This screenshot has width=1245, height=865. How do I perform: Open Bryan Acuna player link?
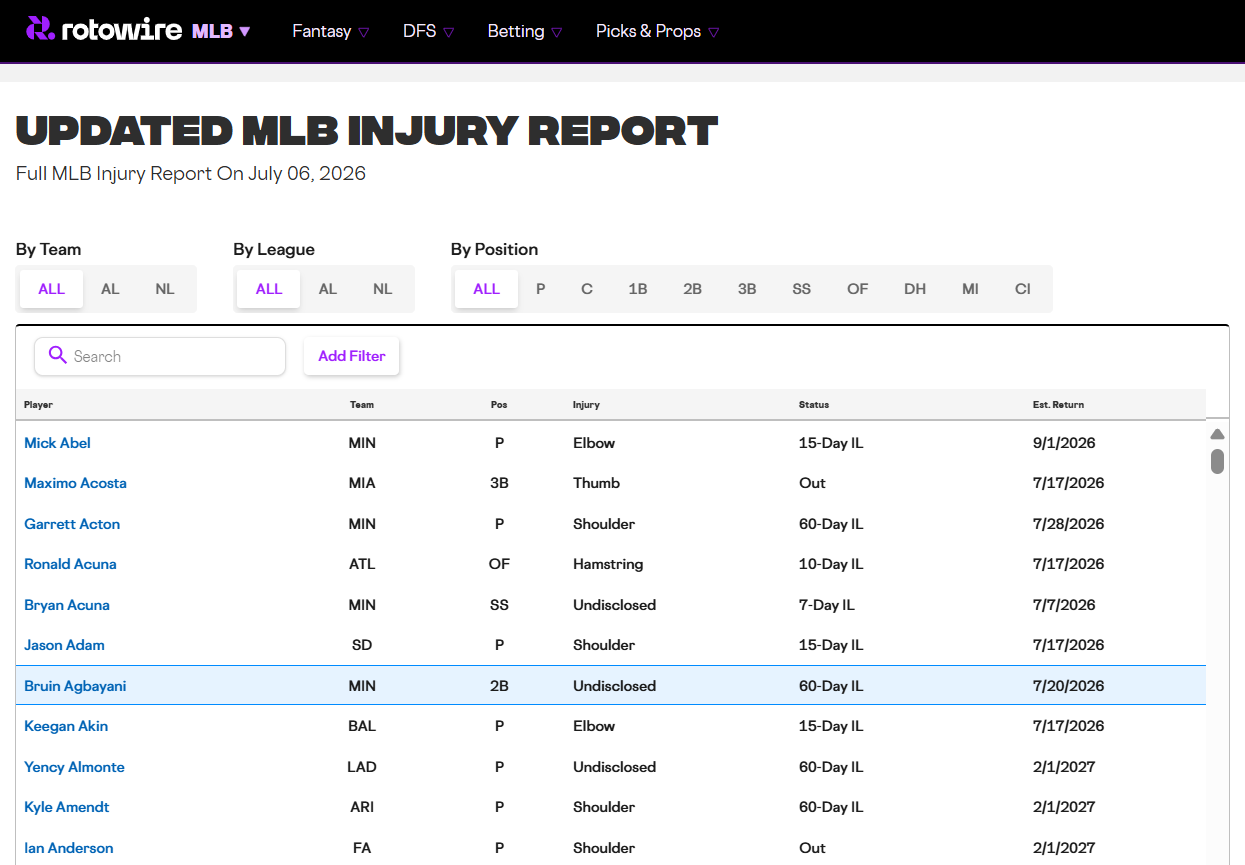67,605
